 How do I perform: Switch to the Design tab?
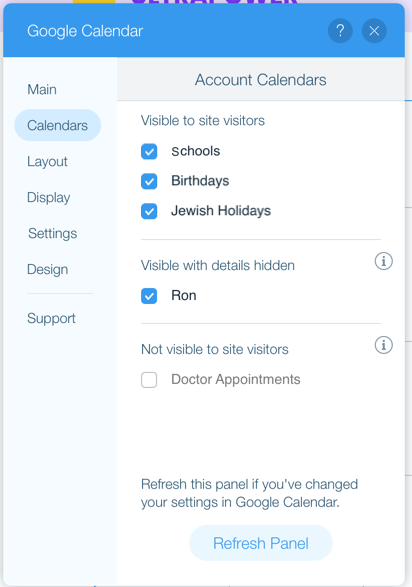click(48, 270)
